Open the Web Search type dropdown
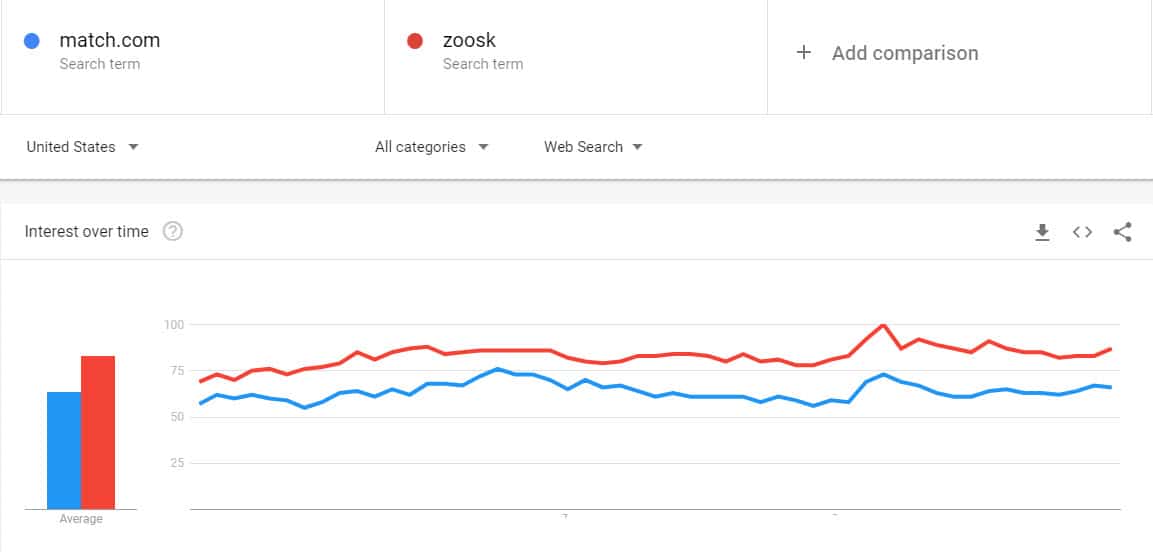The width and height of the screenshot is (1153, 552). (593, 147)
